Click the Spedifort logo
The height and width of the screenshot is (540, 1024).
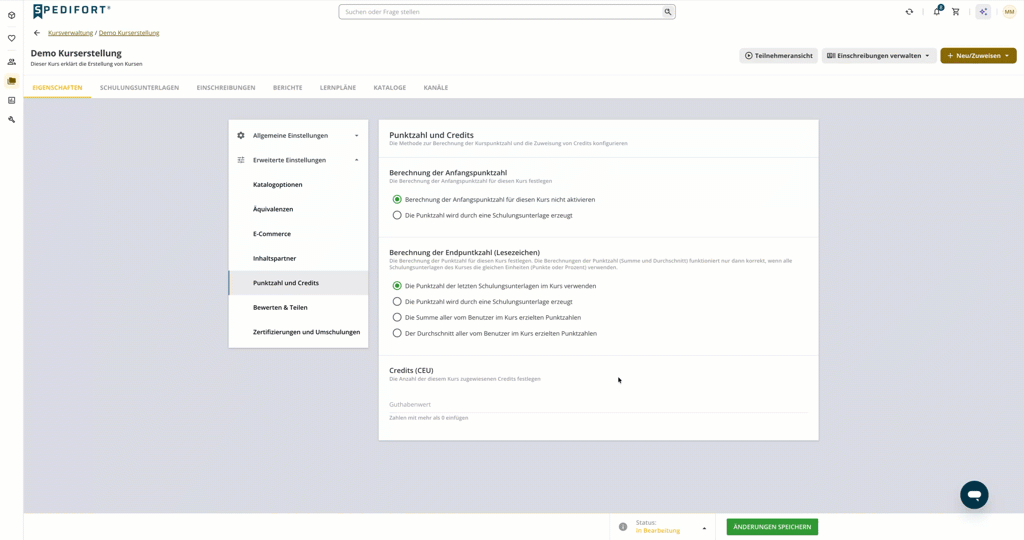click(x=71, y=10)
